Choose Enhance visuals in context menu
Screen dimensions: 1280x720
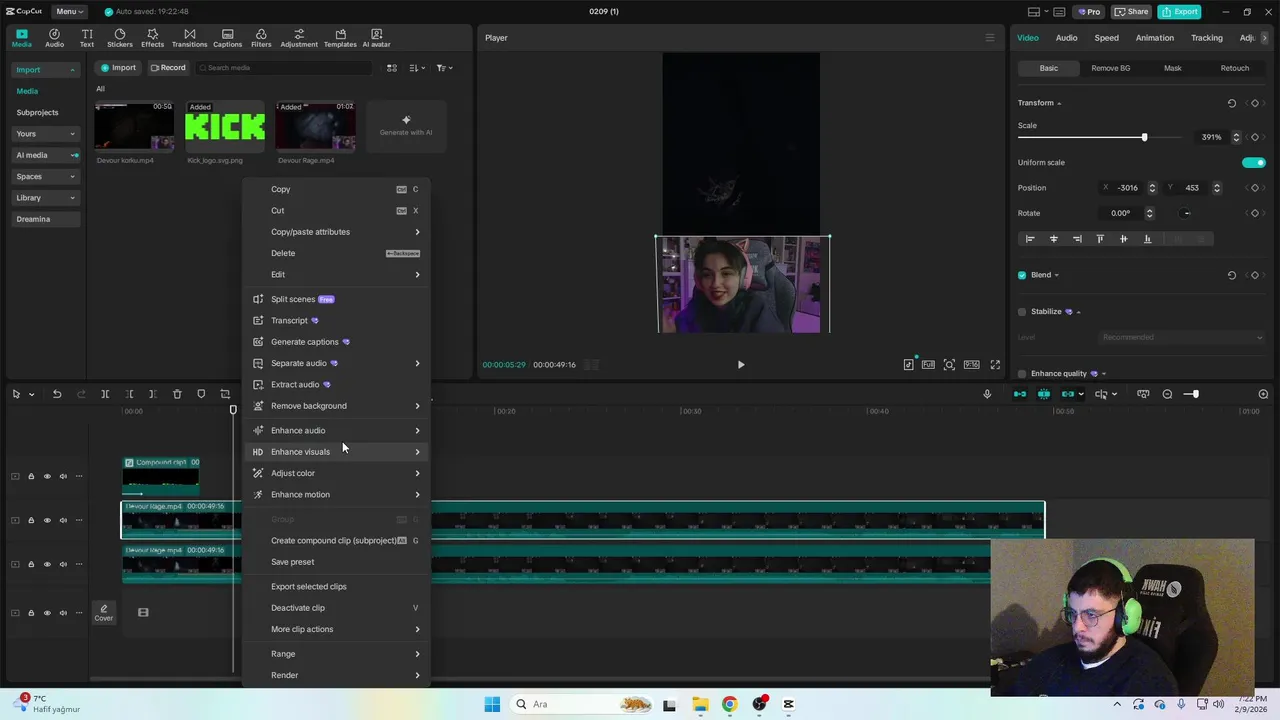click(337, 452)
